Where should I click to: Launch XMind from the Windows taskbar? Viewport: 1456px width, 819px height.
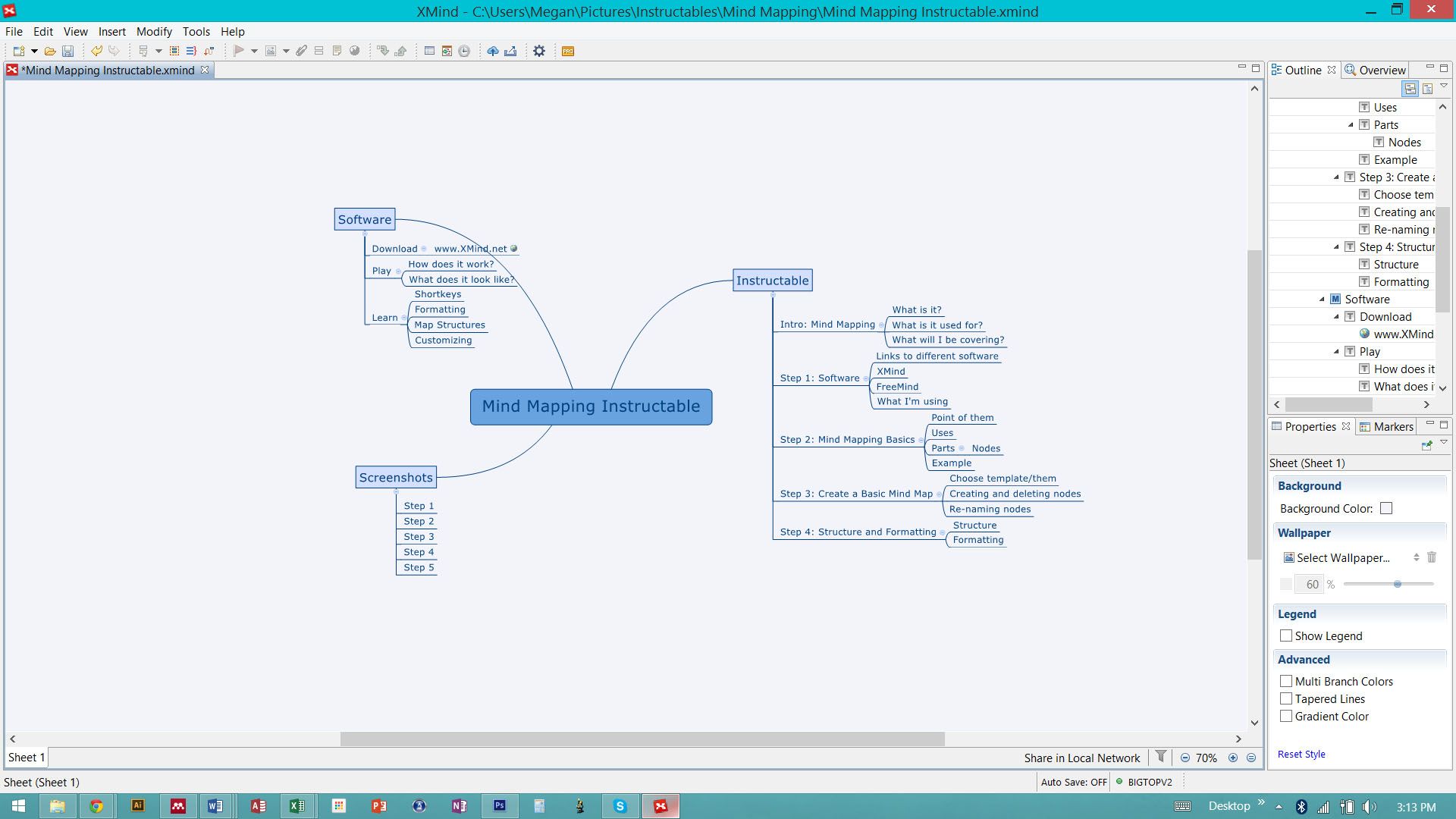661,806
